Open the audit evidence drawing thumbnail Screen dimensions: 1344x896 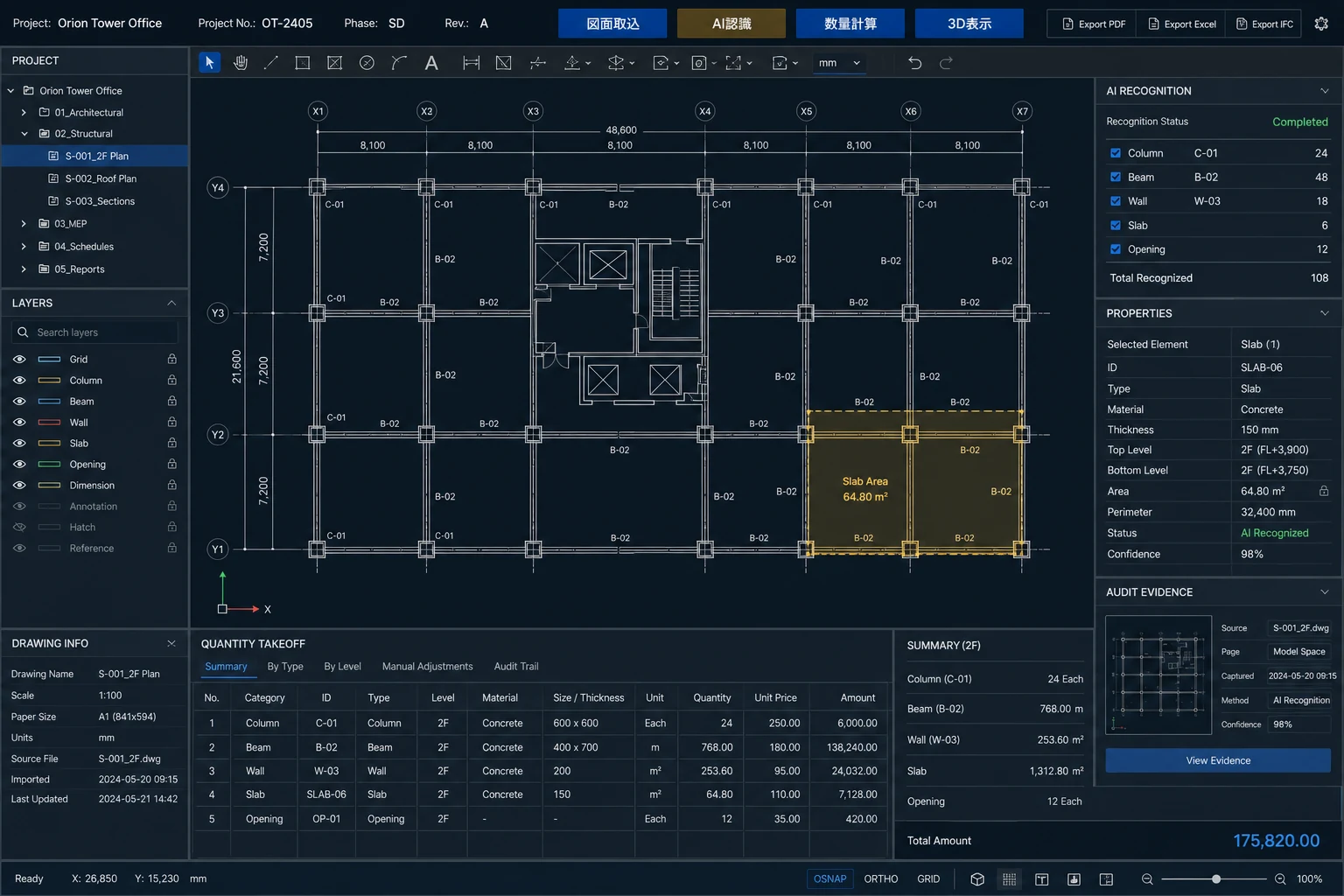1158,675
